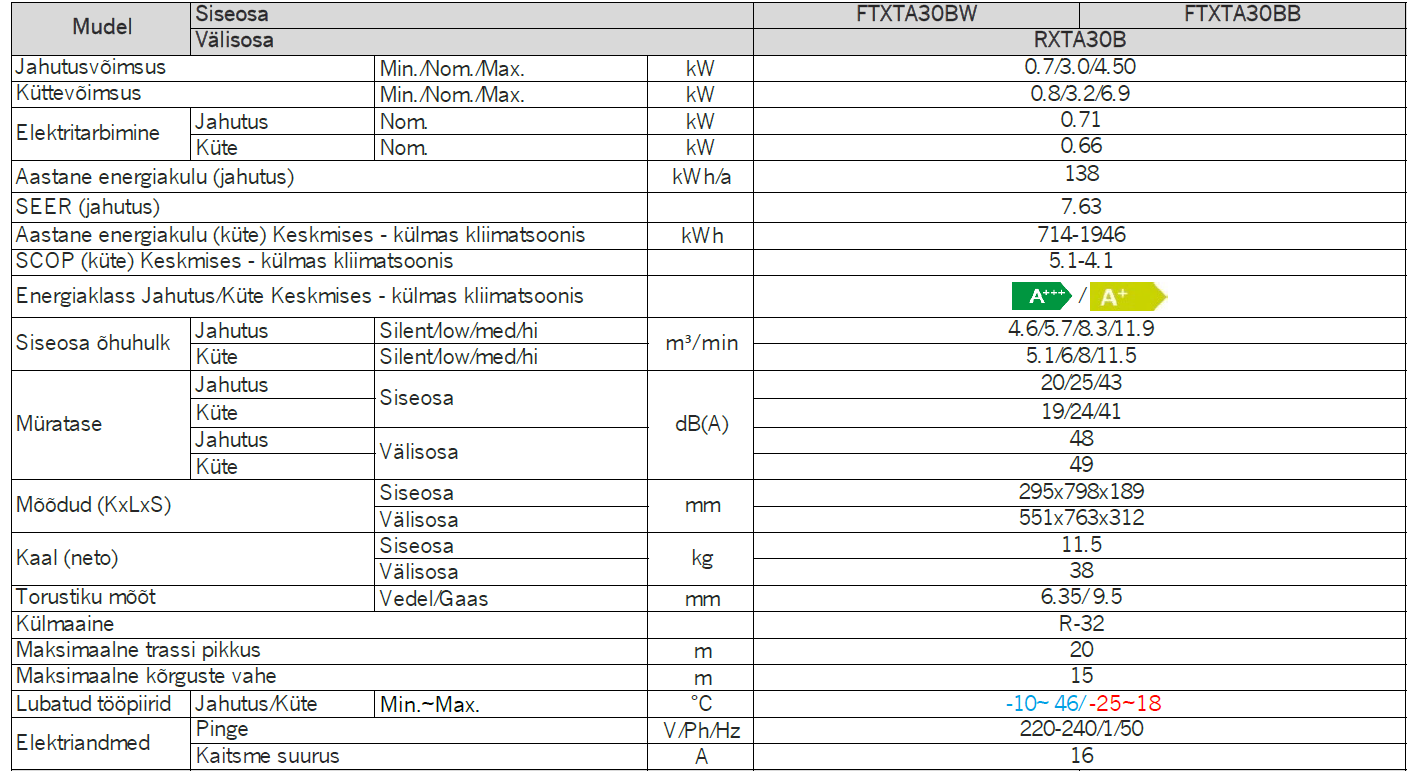Image resolution: width=1425 pixels, height=777 pixels.
Task: Select the 38 outdoor weight value
Action: click(x=1081, y=571)
